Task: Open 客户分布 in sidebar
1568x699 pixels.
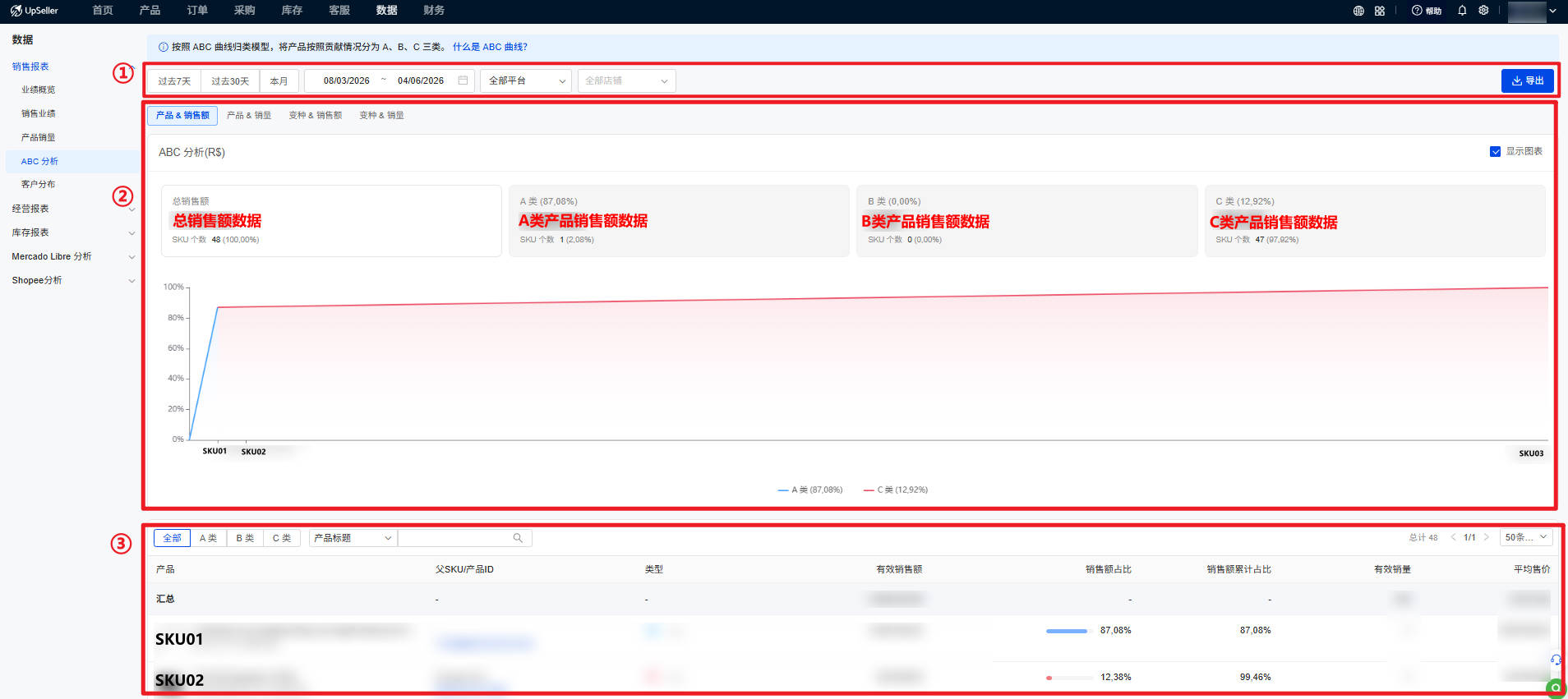Action: click(39, 184)
